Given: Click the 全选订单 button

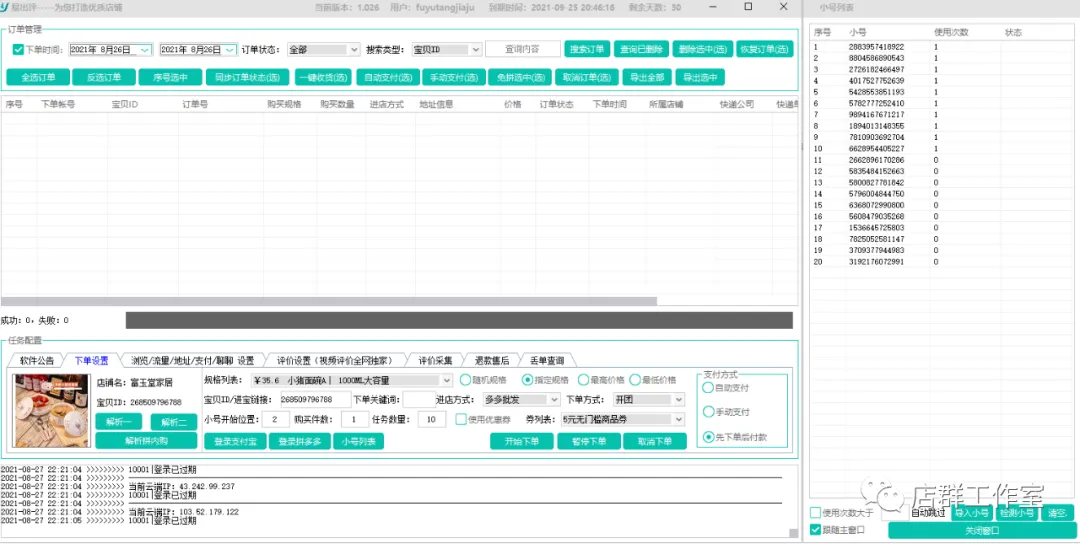Looking at the screenshot, I should click(38, 77).
